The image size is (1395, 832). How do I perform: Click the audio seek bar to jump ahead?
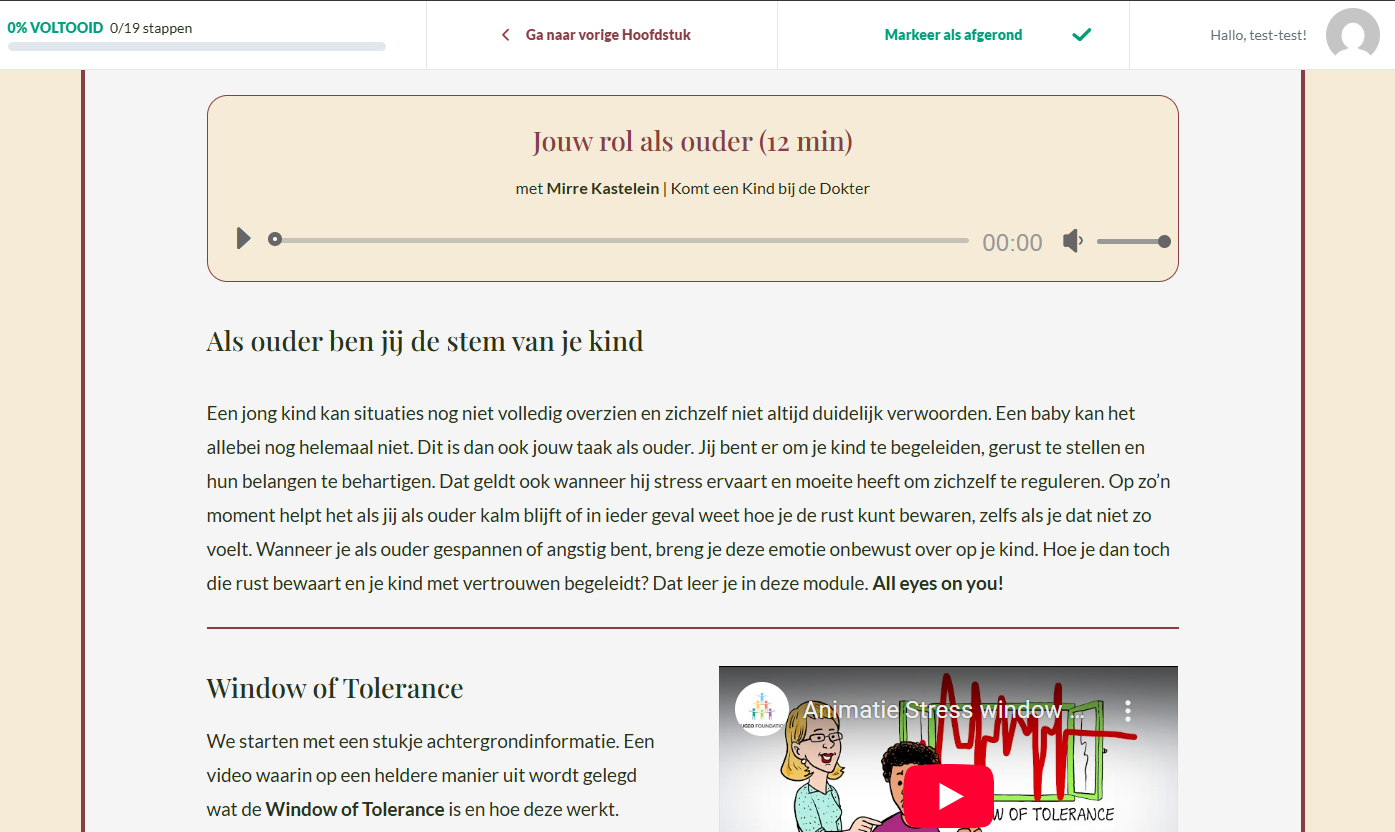coord(620,239)
